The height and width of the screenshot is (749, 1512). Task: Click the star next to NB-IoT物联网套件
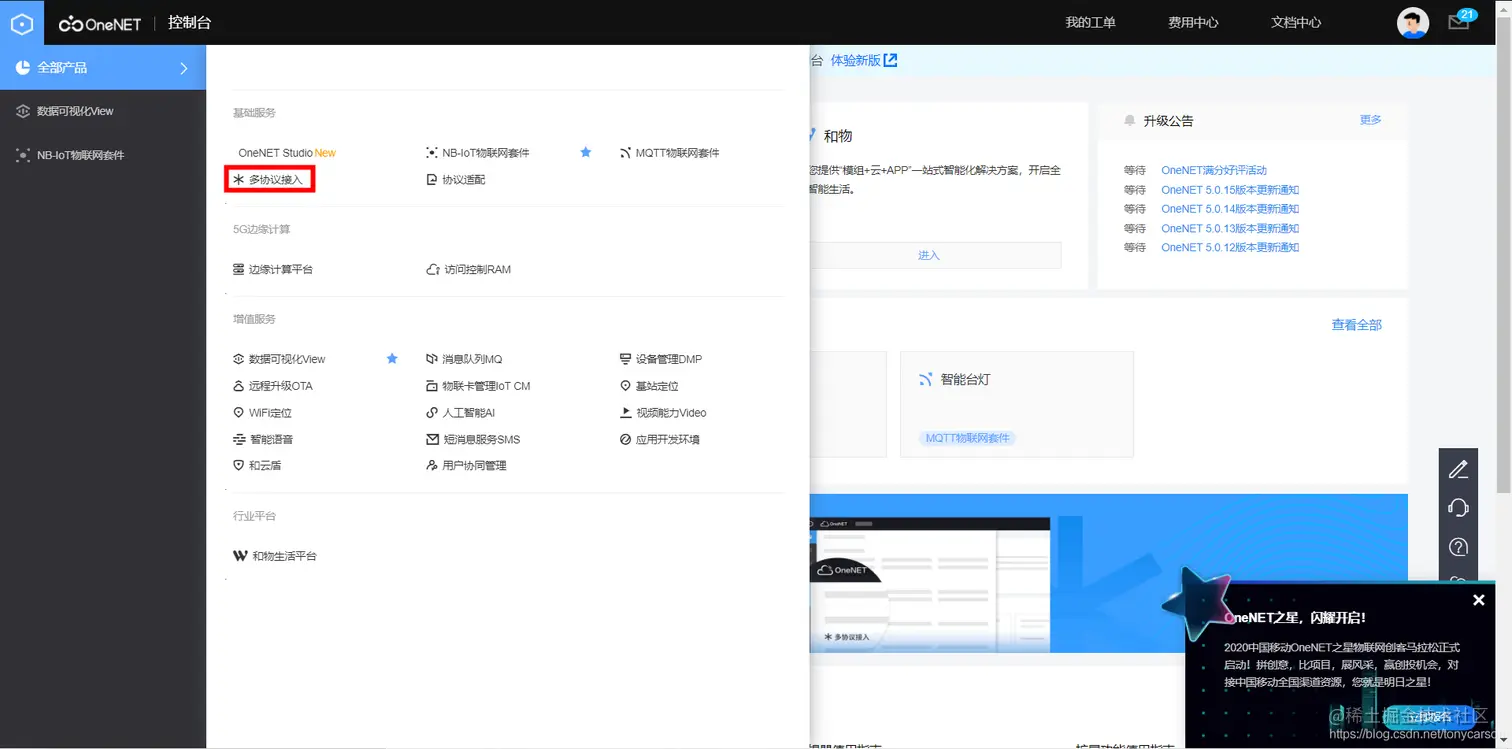[586, 153]
